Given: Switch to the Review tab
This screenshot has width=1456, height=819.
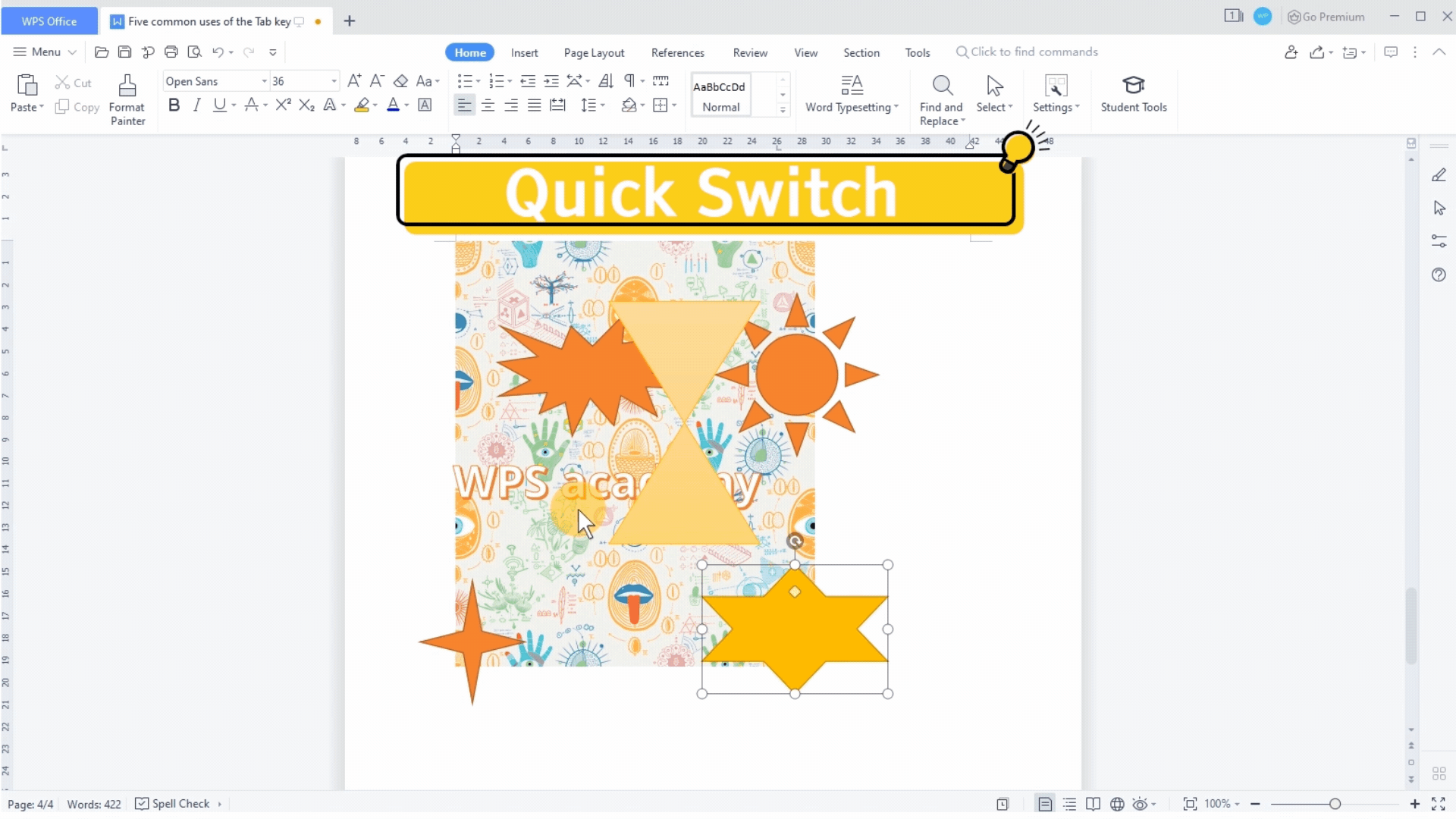Looking at the screenshot, I should tap(750, 52).
